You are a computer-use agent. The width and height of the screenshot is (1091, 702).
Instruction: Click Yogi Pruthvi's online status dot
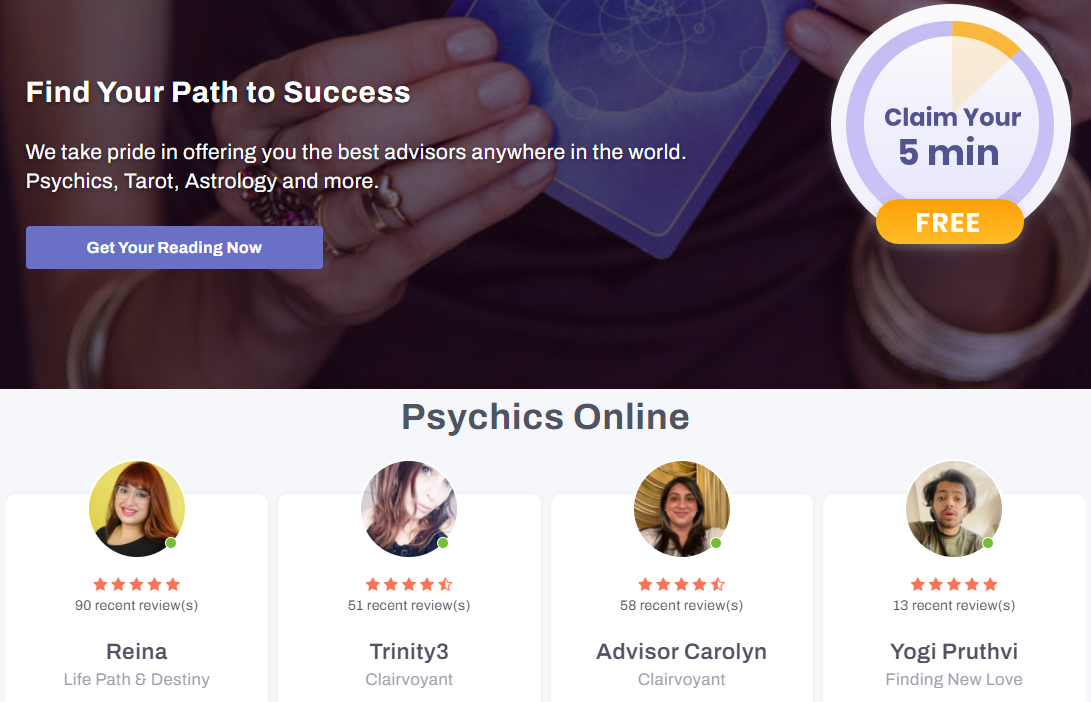(987, 543)
